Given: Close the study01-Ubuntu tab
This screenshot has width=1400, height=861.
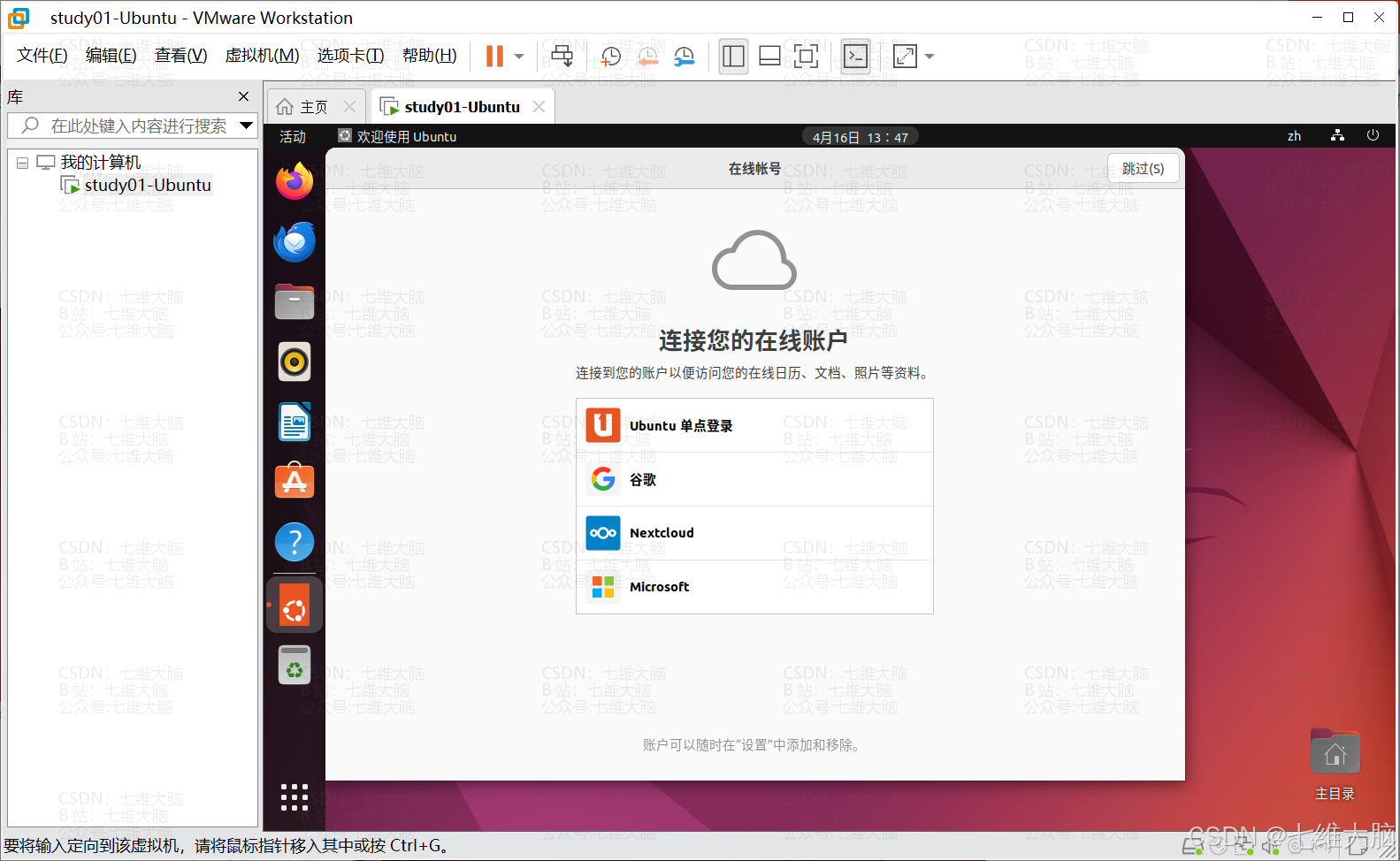Looking at the screenshot, I should click(539, 107).
